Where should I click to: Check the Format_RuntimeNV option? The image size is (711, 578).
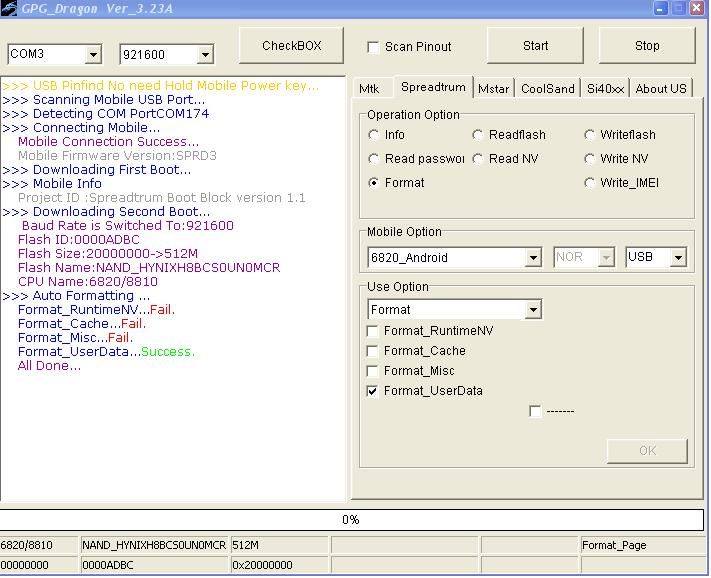point(373,331)
